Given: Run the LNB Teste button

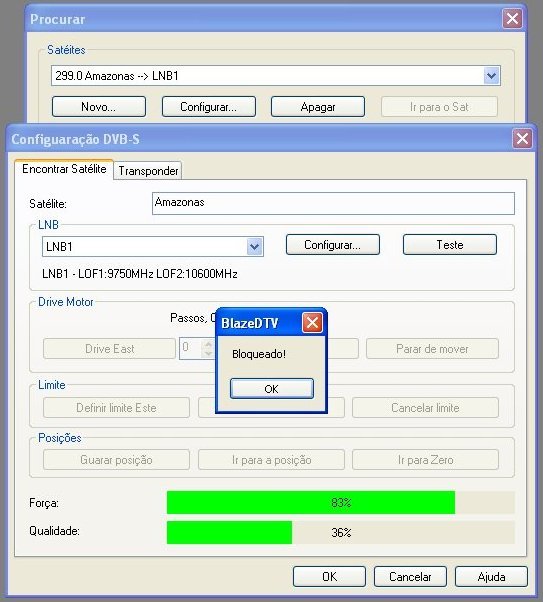Looking at the screenshot, I should tap(450, 245).
